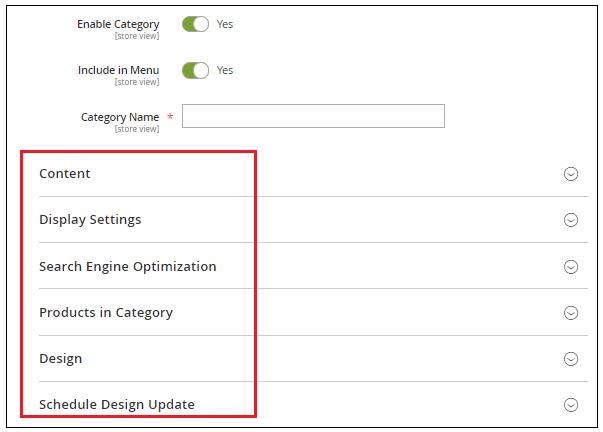Toggle the Enable Category switch
Viewport: 603px width, 432px height.
(x=195, y=24)
